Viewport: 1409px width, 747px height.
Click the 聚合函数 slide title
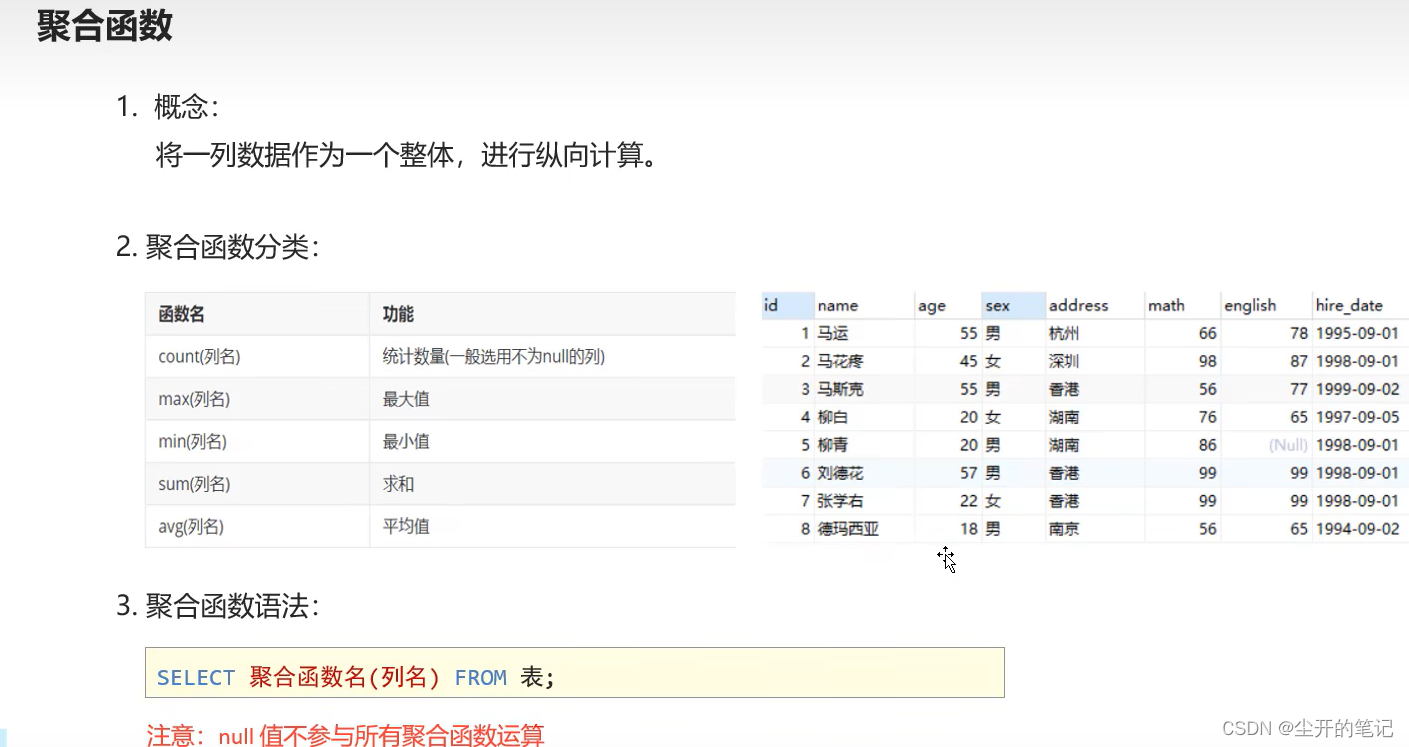[x=105, y=26]
